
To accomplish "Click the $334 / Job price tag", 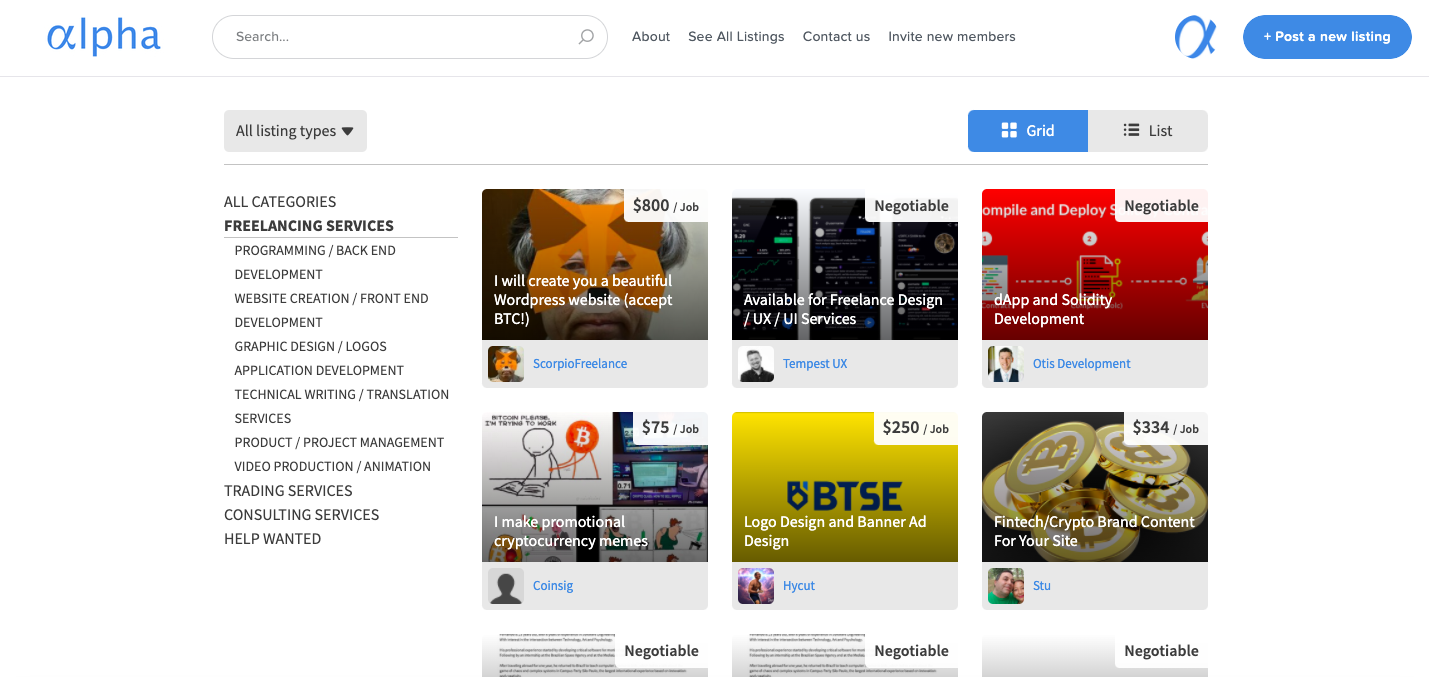I will 1166,428.
